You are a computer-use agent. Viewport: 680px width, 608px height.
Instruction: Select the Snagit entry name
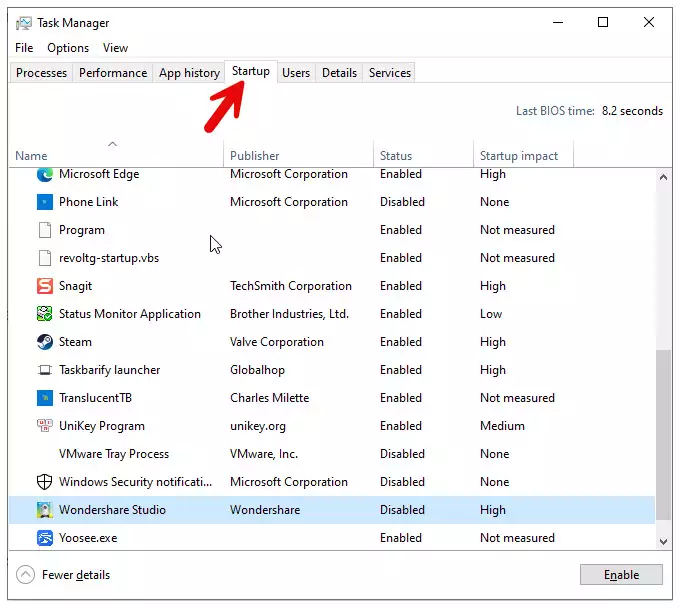click(x=75, y=286)
